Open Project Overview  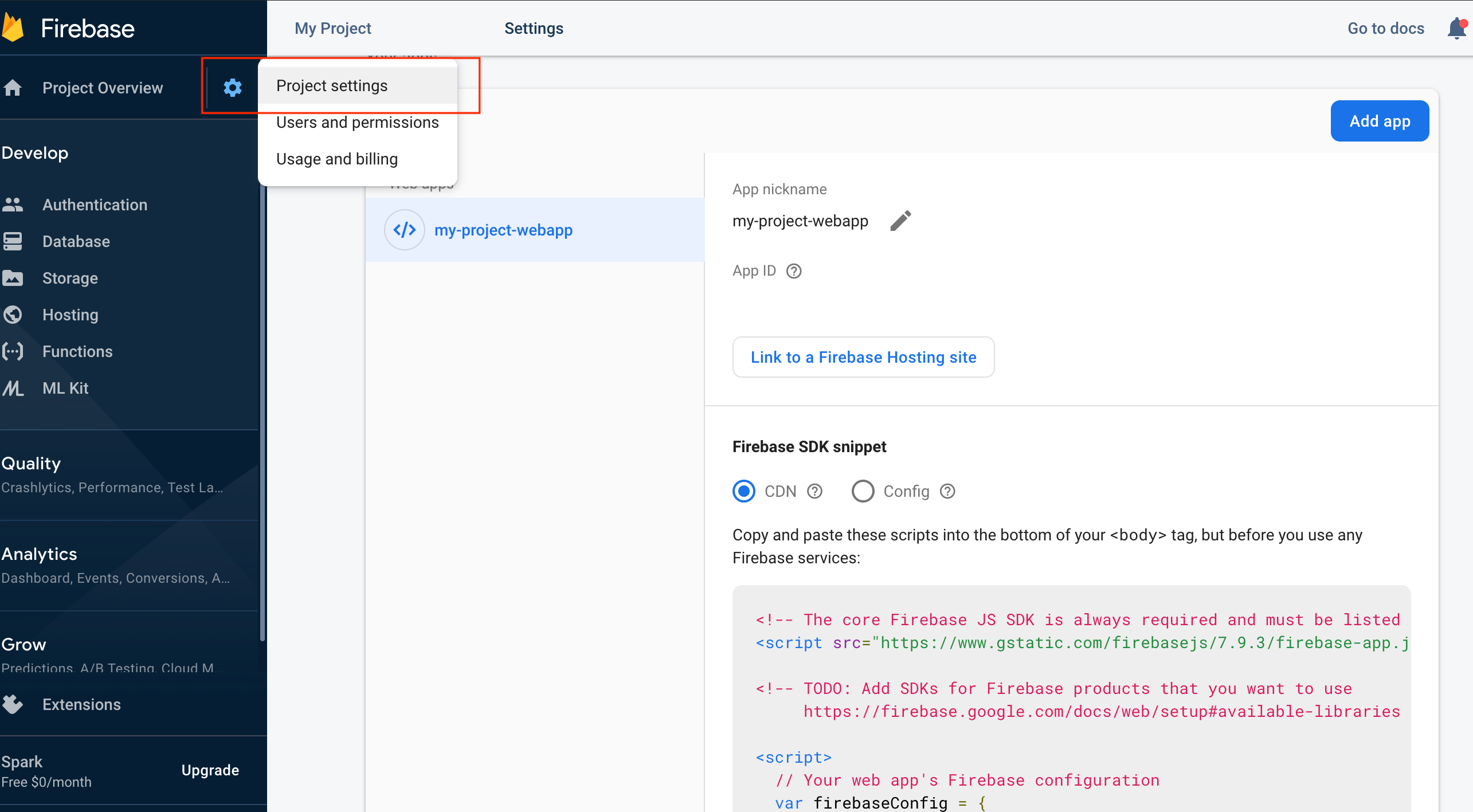click(x=103, y=88)
